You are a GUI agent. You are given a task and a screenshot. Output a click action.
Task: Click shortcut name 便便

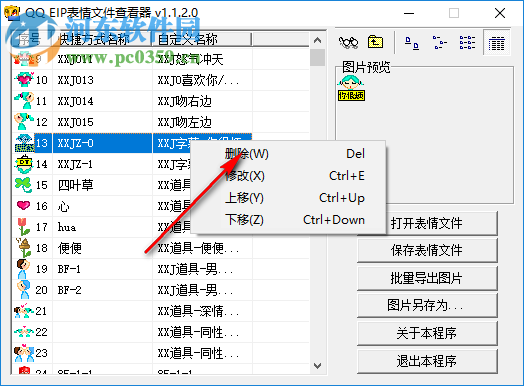point(70,248)
